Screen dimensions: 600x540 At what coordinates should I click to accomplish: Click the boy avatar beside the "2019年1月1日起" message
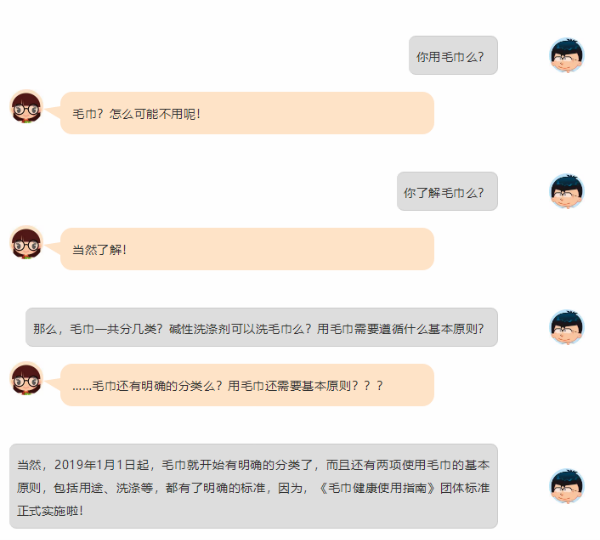[x=567, y=485]
